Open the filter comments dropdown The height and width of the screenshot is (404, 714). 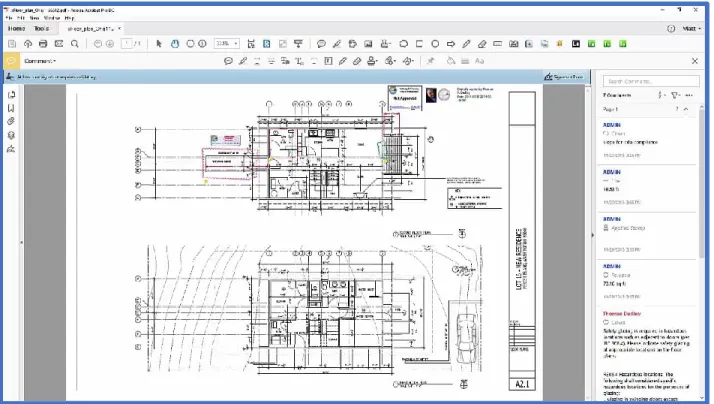tap(675, 95)
